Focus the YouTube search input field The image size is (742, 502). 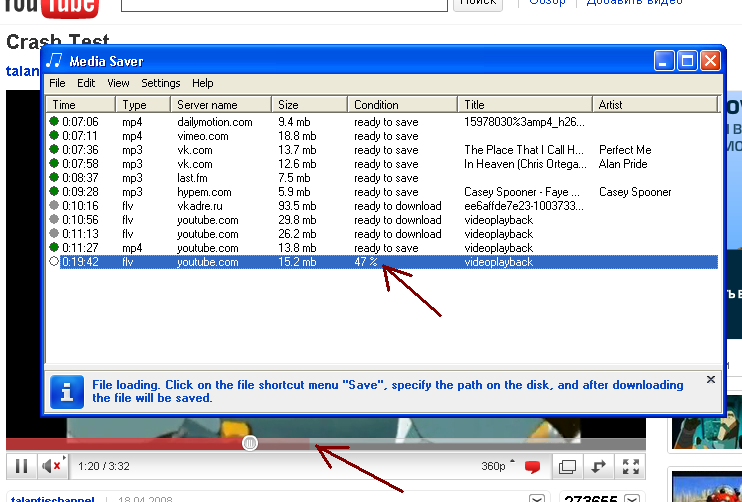tap(284, 5)
